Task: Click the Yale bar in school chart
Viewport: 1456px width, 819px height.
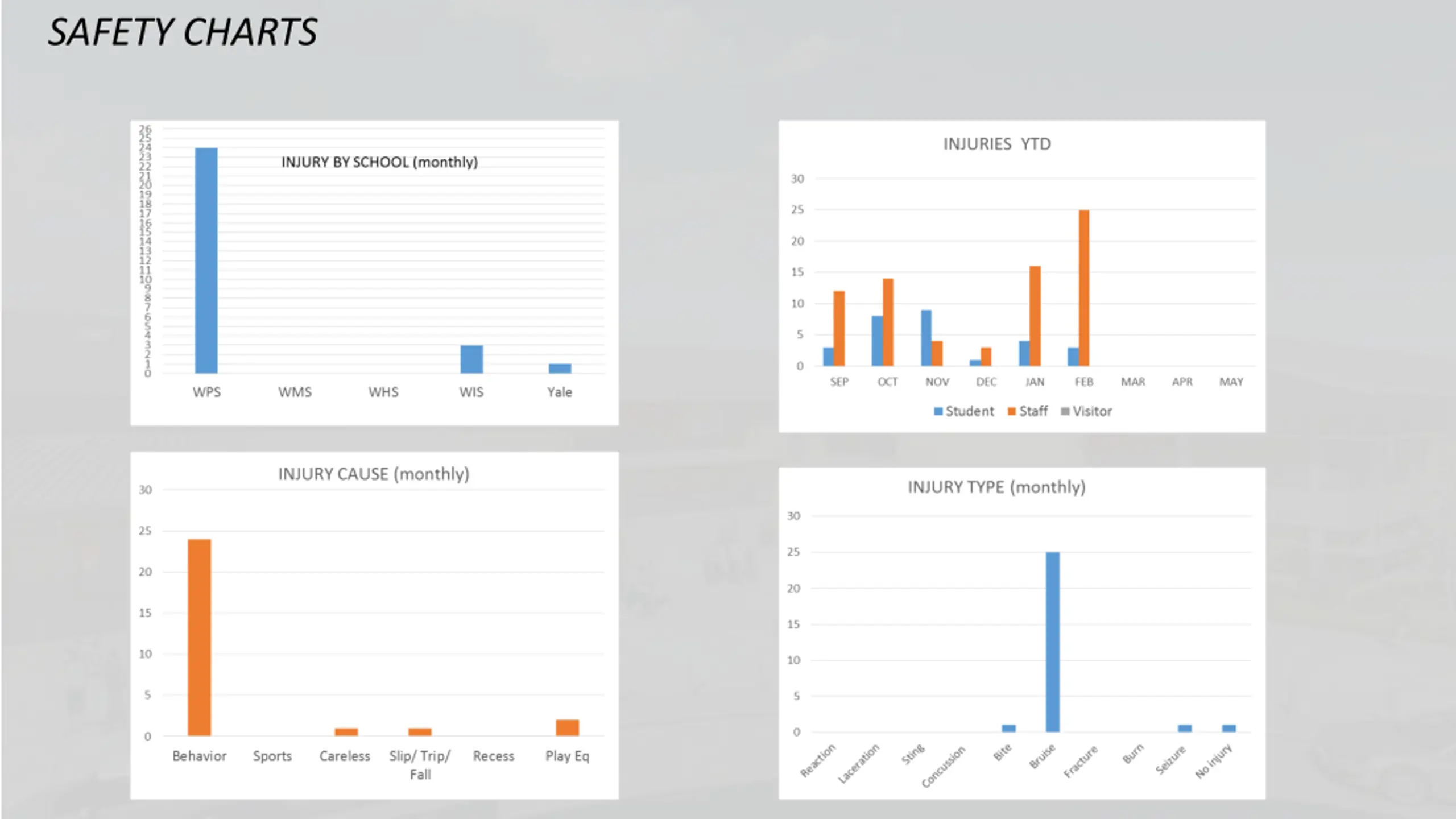Action: coord(560,369)
